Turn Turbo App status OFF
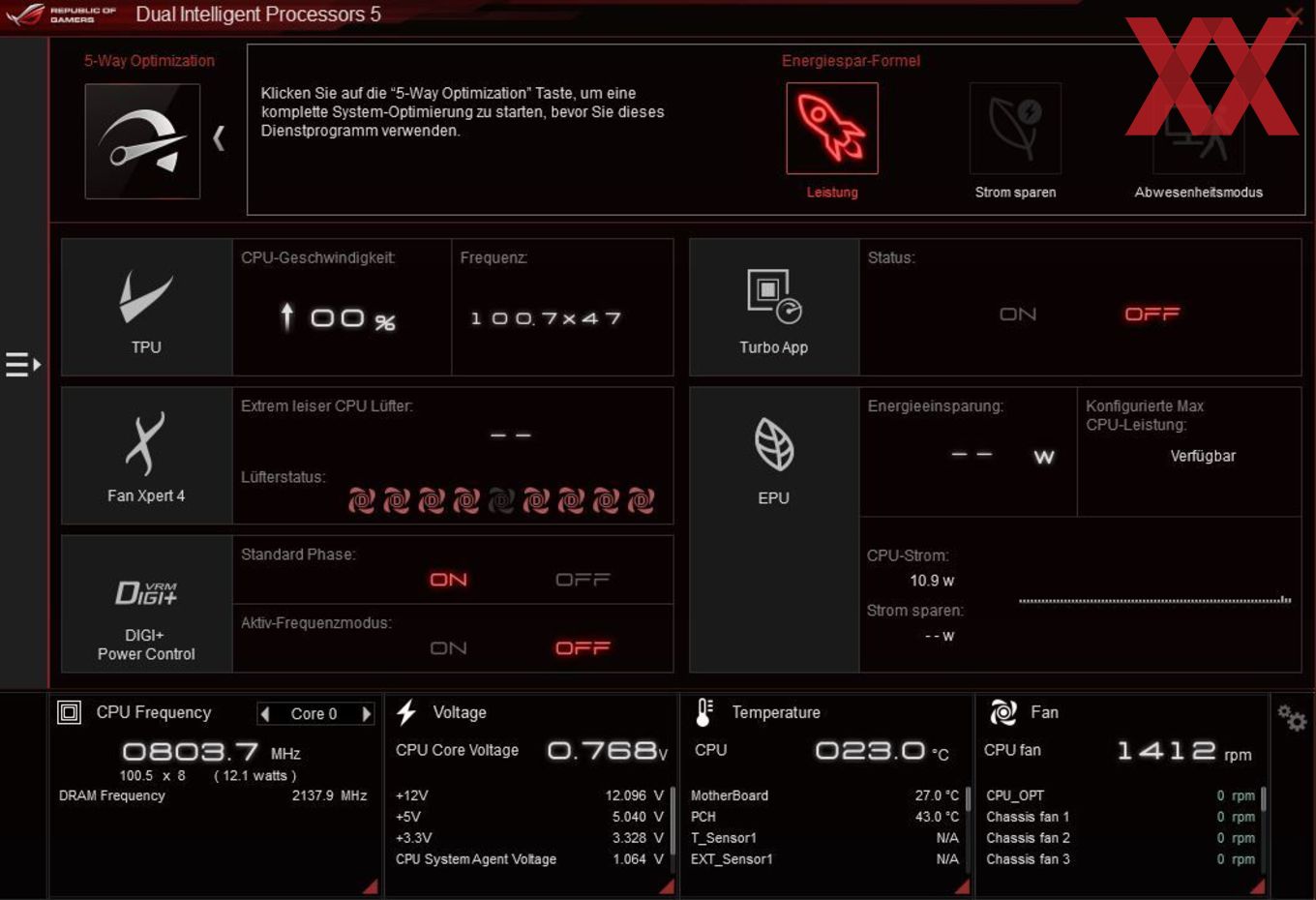 pos(1151,315)
